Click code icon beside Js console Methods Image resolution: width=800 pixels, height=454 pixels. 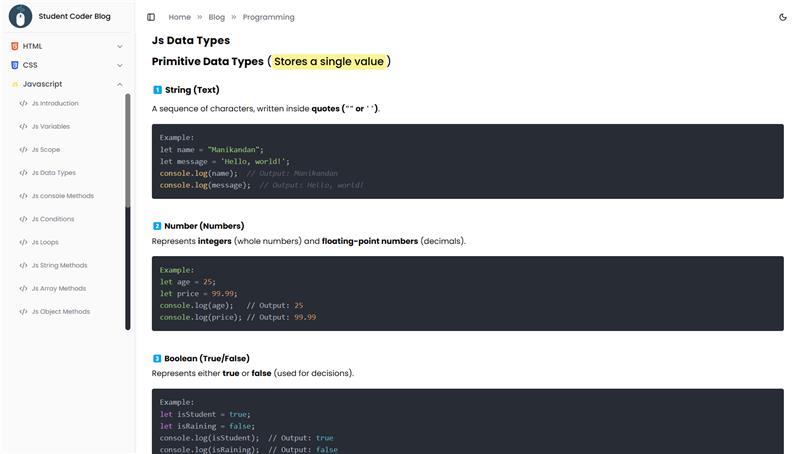[23, 196]
